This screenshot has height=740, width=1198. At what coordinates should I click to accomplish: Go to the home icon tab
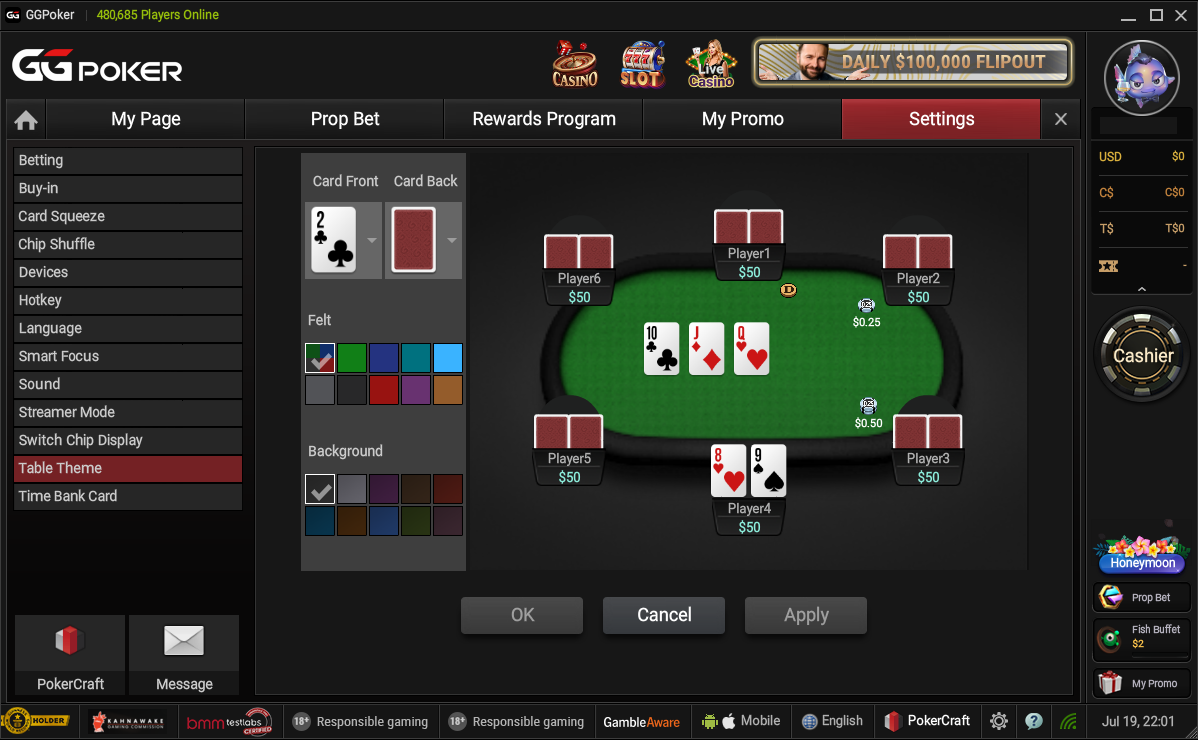[26, 120]
